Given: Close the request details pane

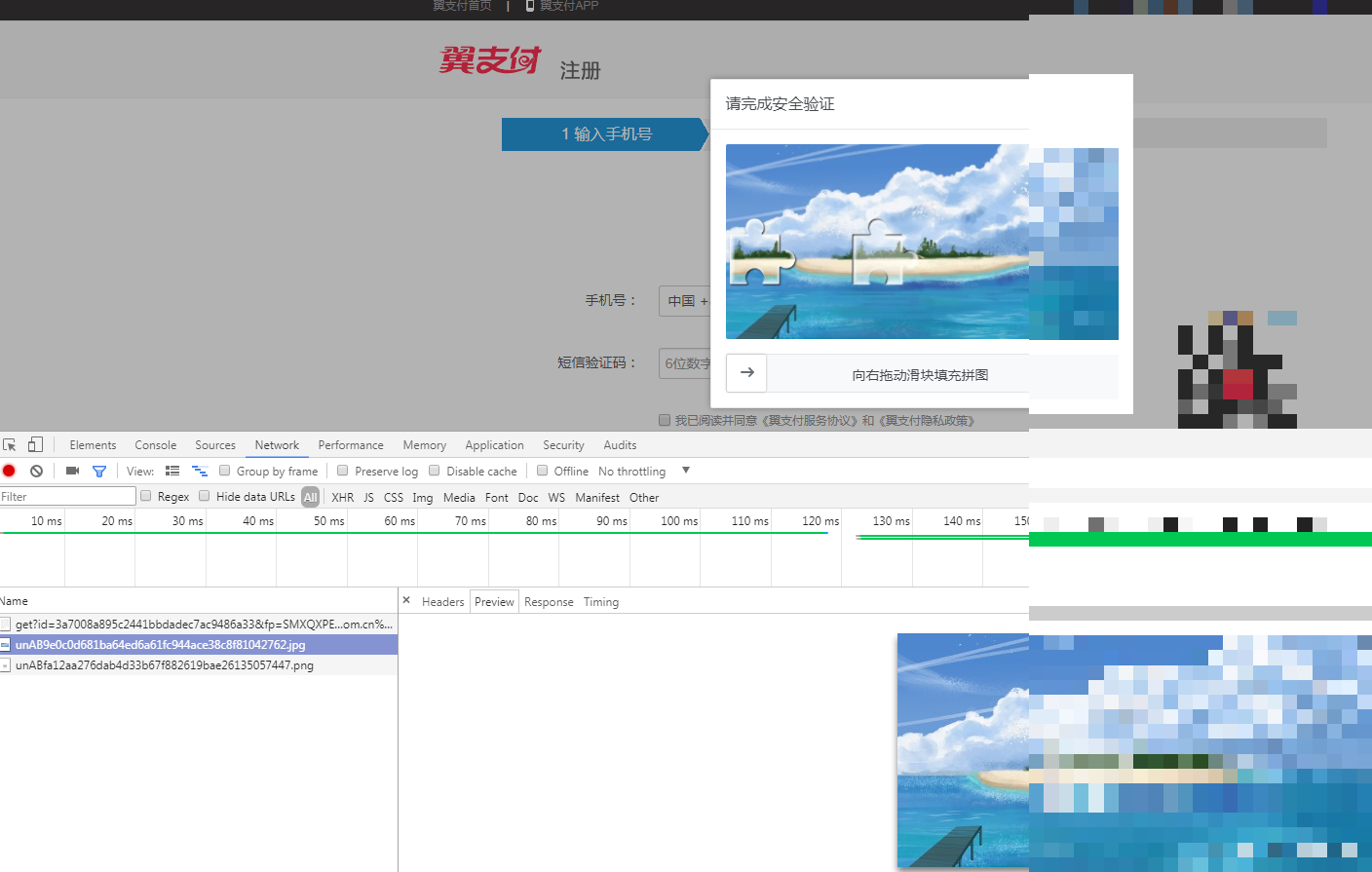Looking at the screenshot, I should [x=406, y=601].
